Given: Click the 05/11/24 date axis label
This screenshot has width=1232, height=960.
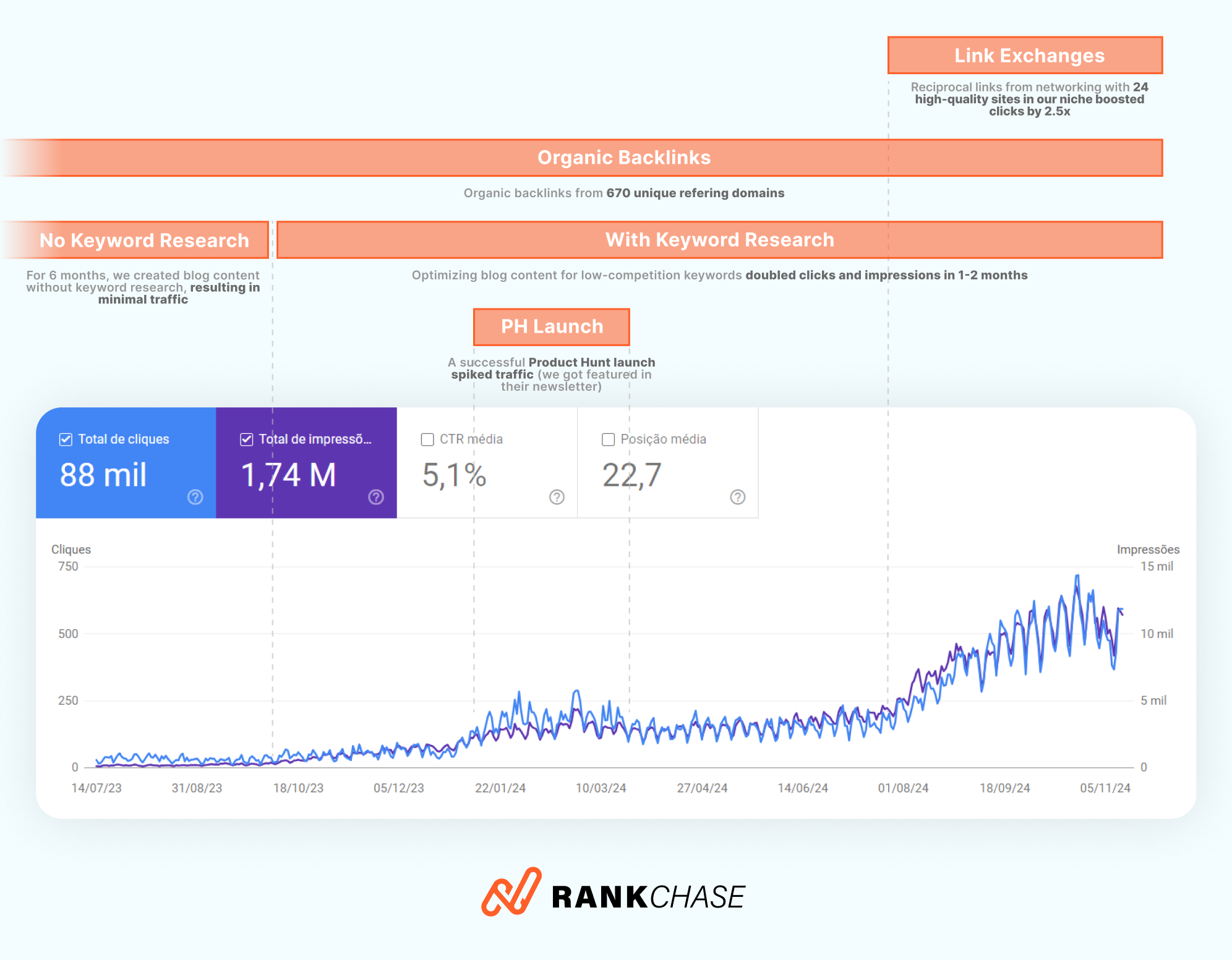Looking at the screenshot, I should tap(1105, 788).
